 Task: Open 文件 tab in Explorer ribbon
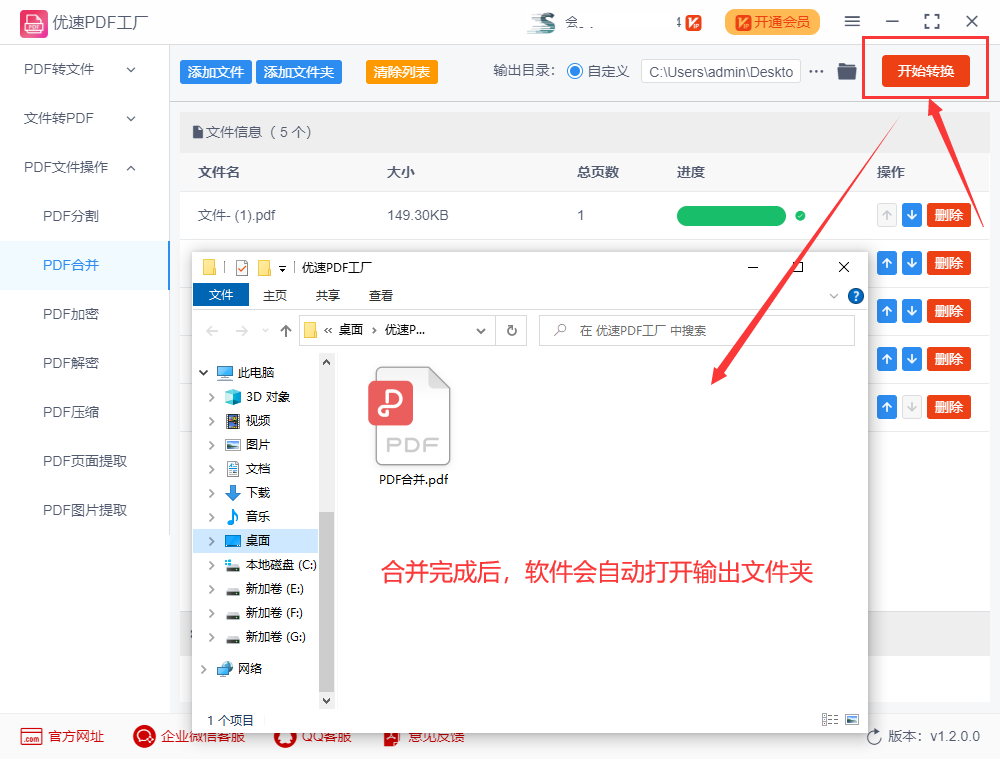[x=221, y=295]
